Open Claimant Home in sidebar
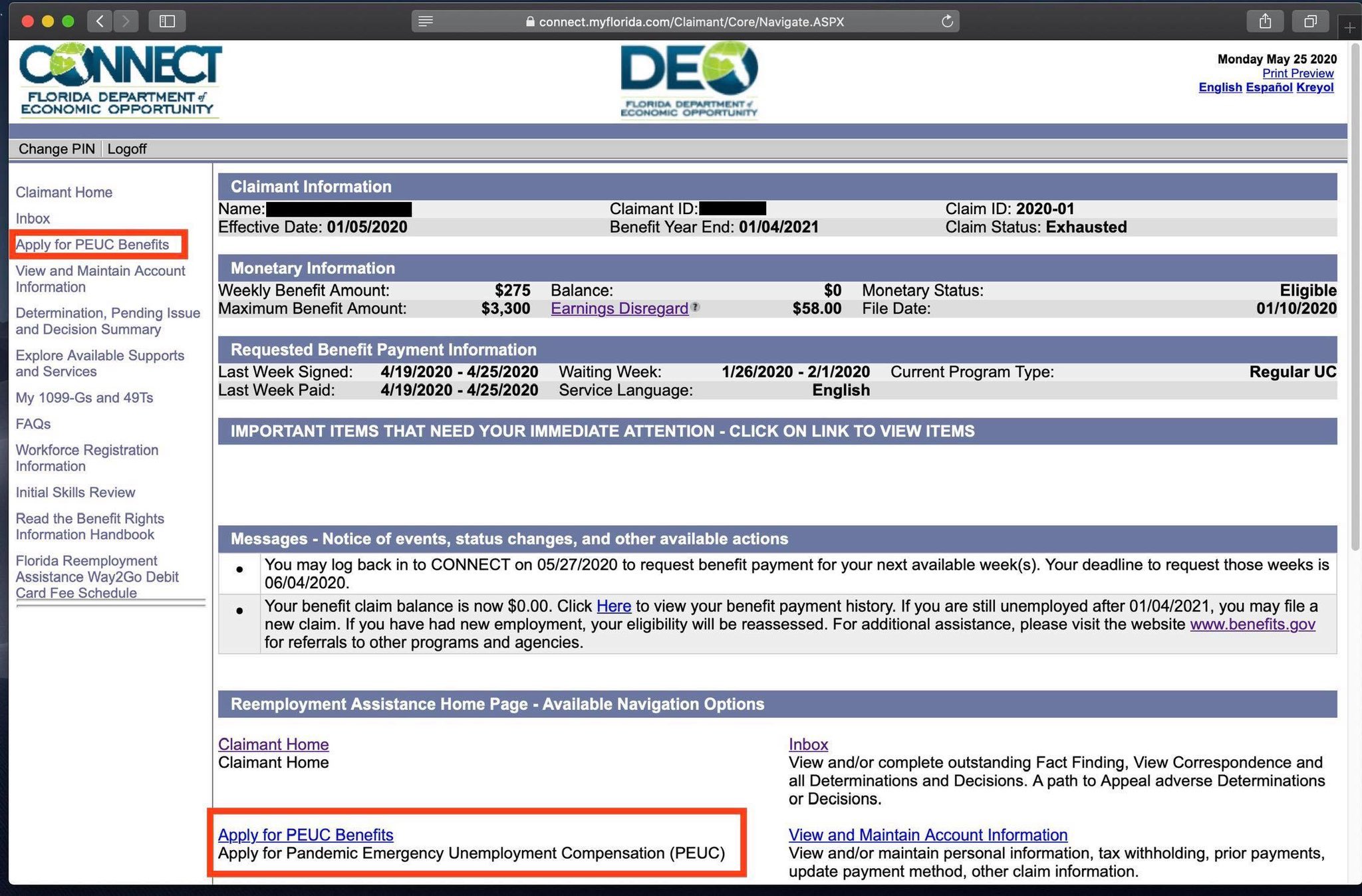Screen dimensions: 1362x896 [64, 192]
